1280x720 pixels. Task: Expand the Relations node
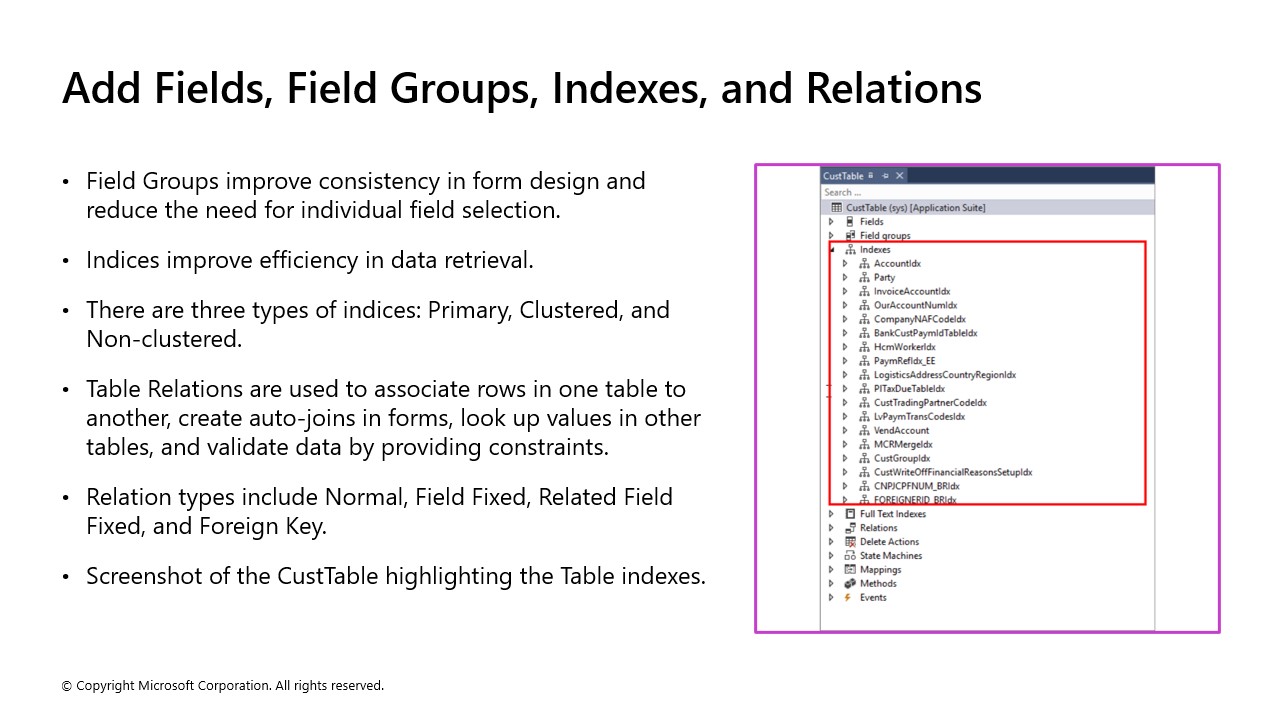click(830, 527)
